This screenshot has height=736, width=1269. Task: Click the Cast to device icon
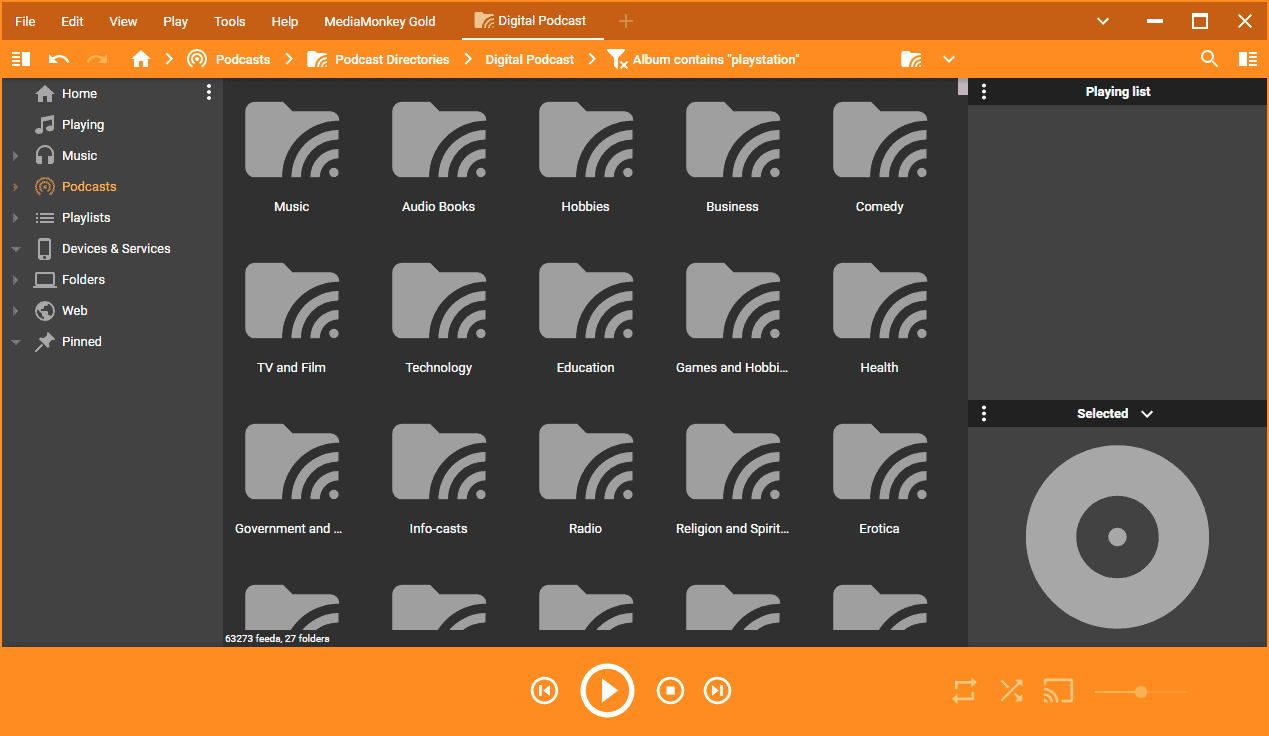point(1057,690)
